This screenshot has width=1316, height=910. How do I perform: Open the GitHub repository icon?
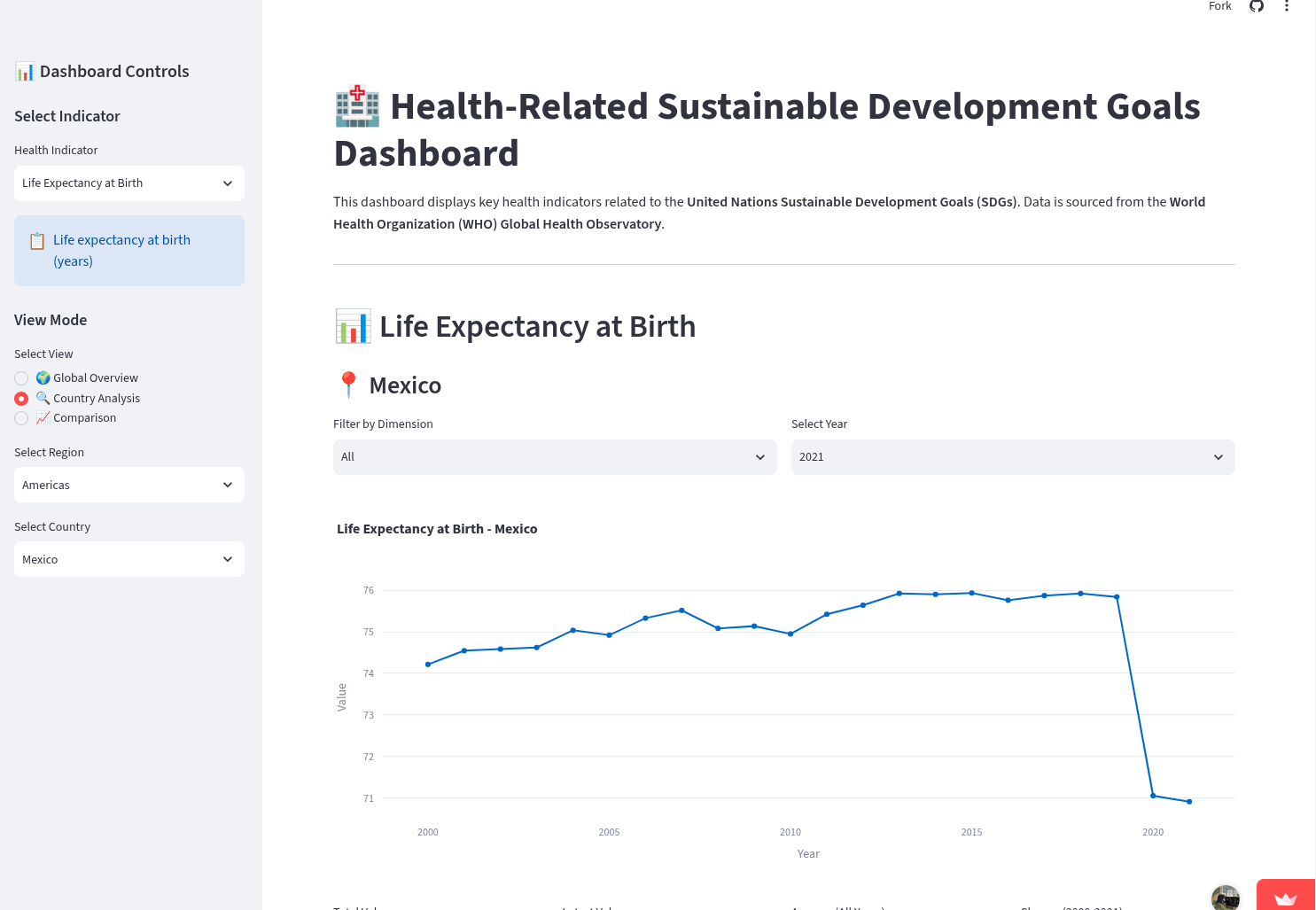tap(1256, 6)
